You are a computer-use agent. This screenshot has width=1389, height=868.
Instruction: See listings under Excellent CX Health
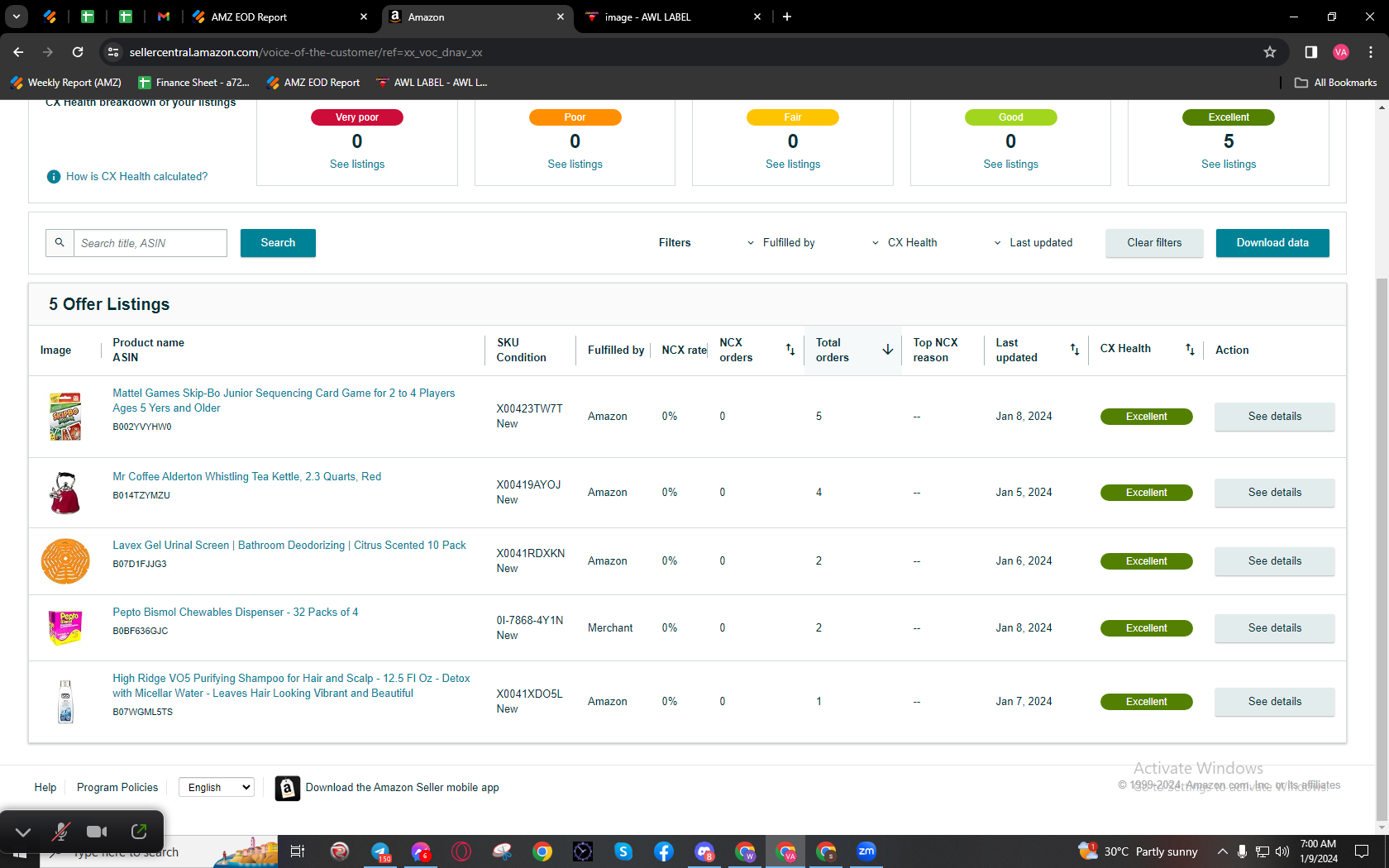[x=1229, y=165]
